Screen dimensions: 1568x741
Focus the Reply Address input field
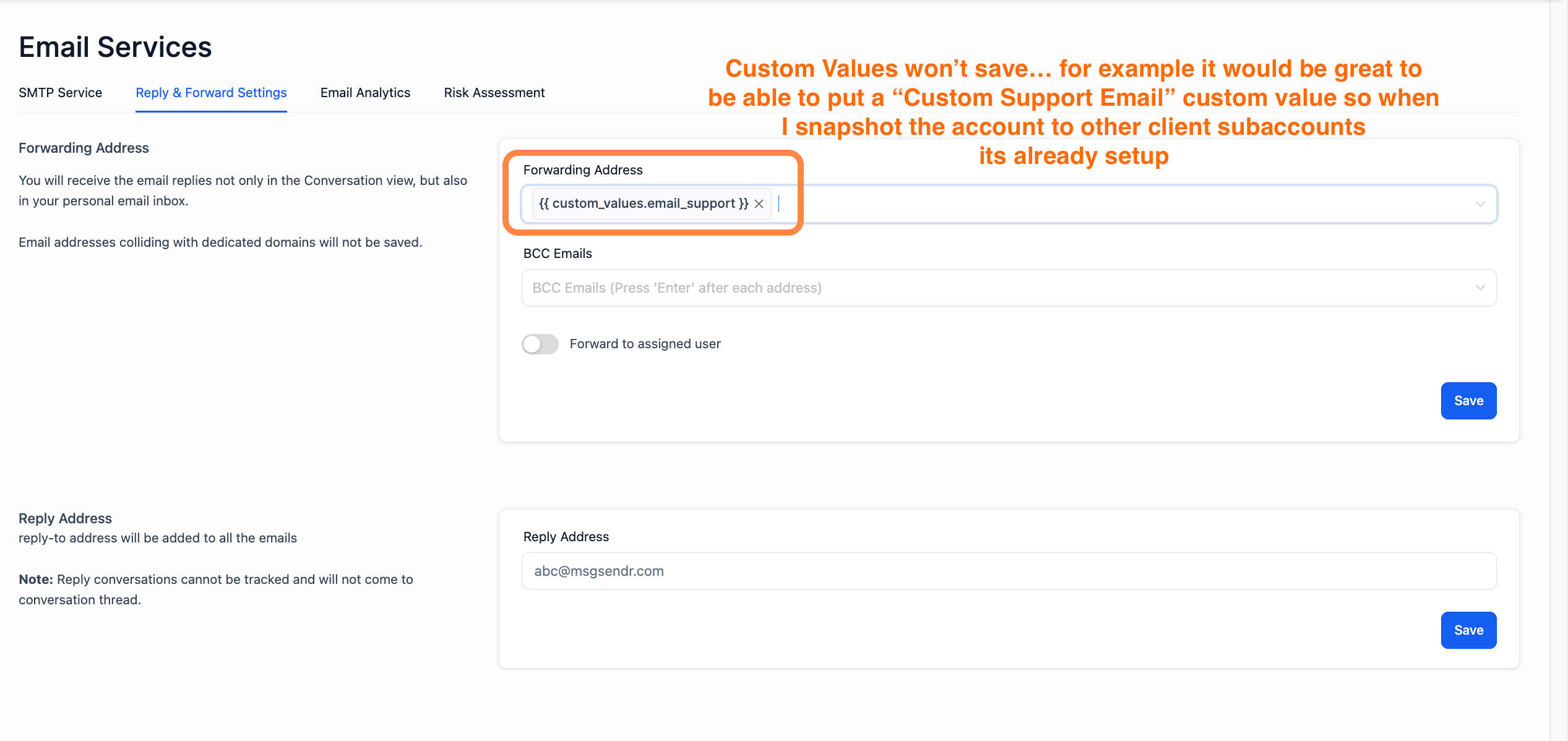tap(928, 571)
